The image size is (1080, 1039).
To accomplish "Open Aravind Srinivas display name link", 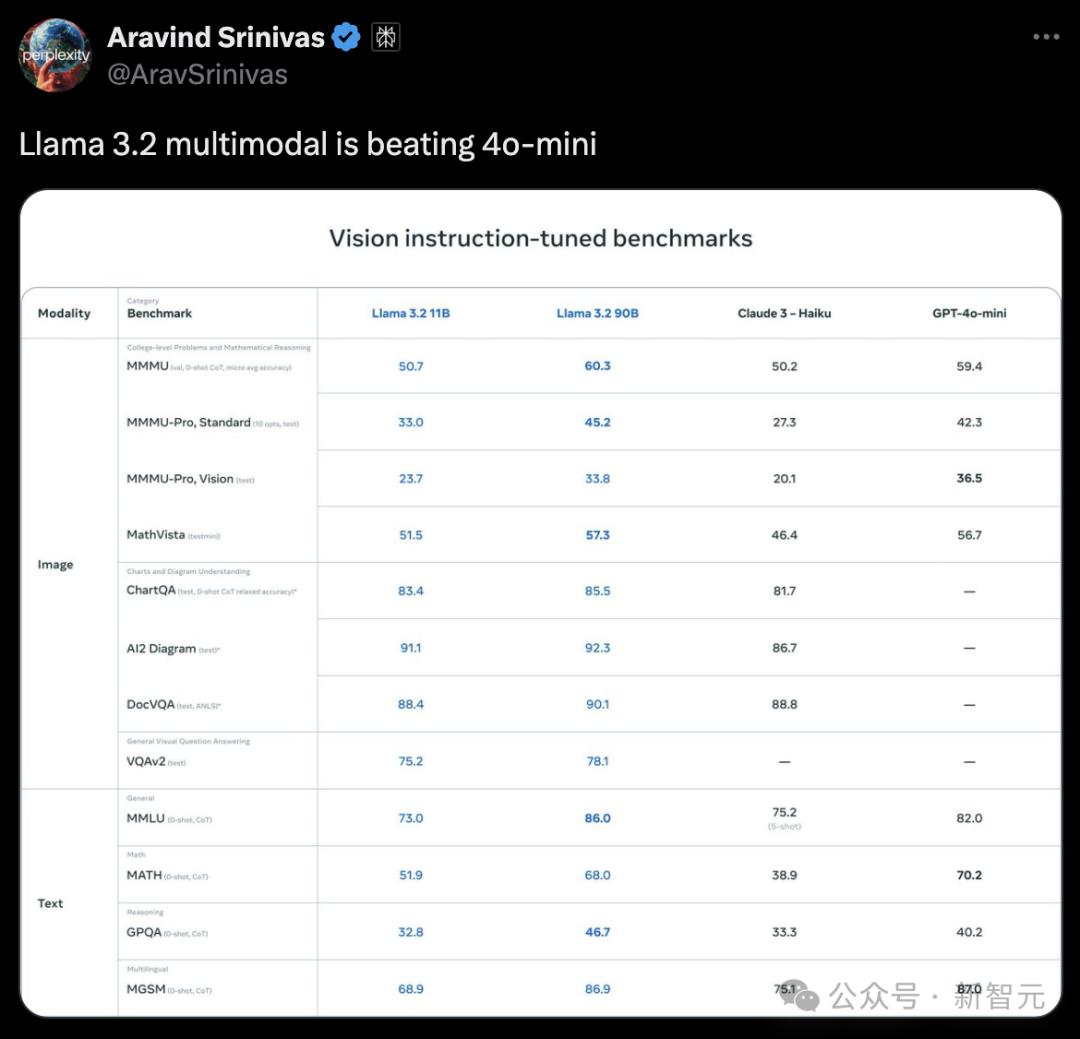I will [216, 38].
